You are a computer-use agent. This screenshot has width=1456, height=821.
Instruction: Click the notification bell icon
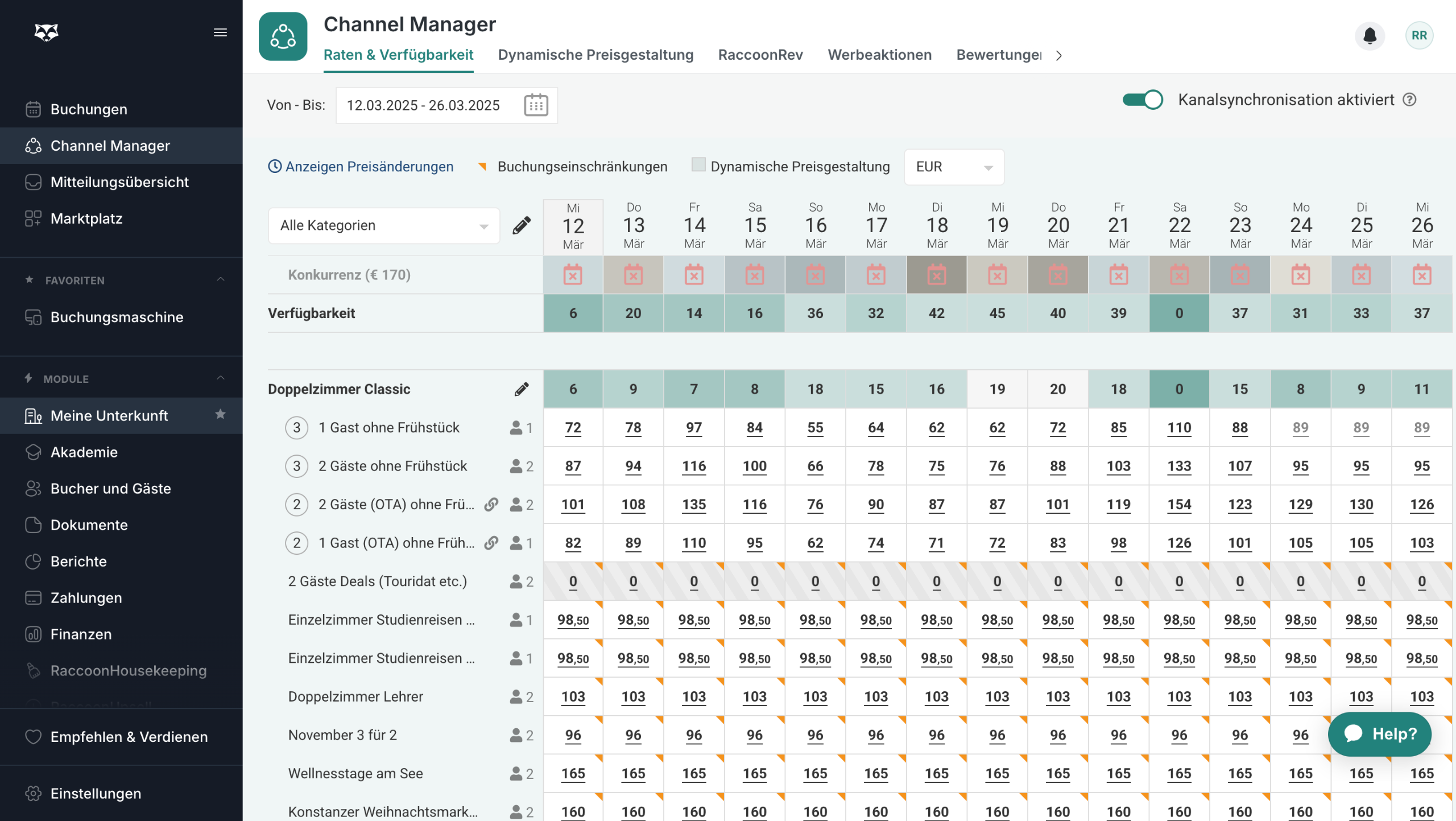pyautogui.click(x=1370, y=36)
